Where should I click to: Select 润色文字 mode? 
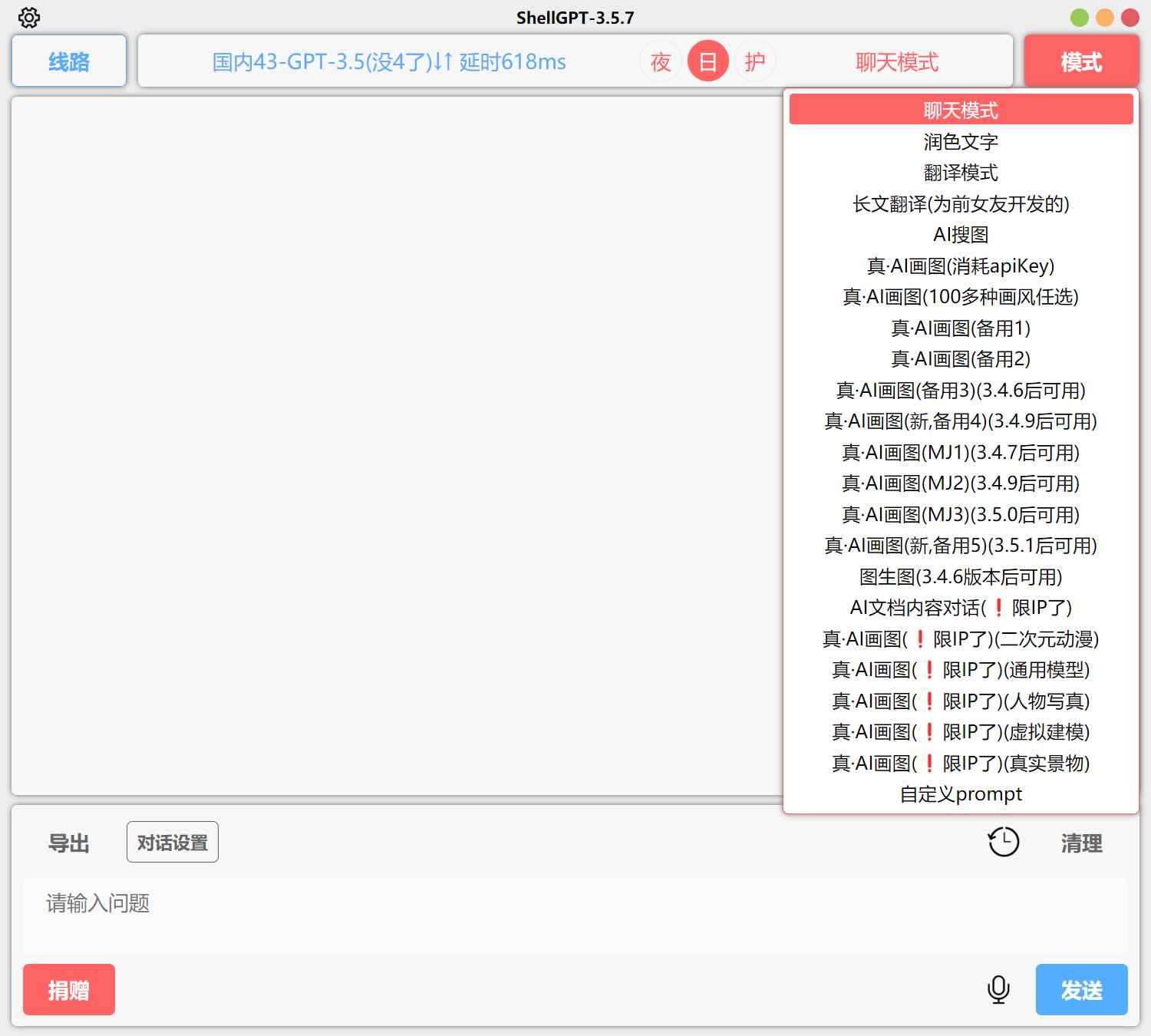point(961,140)
